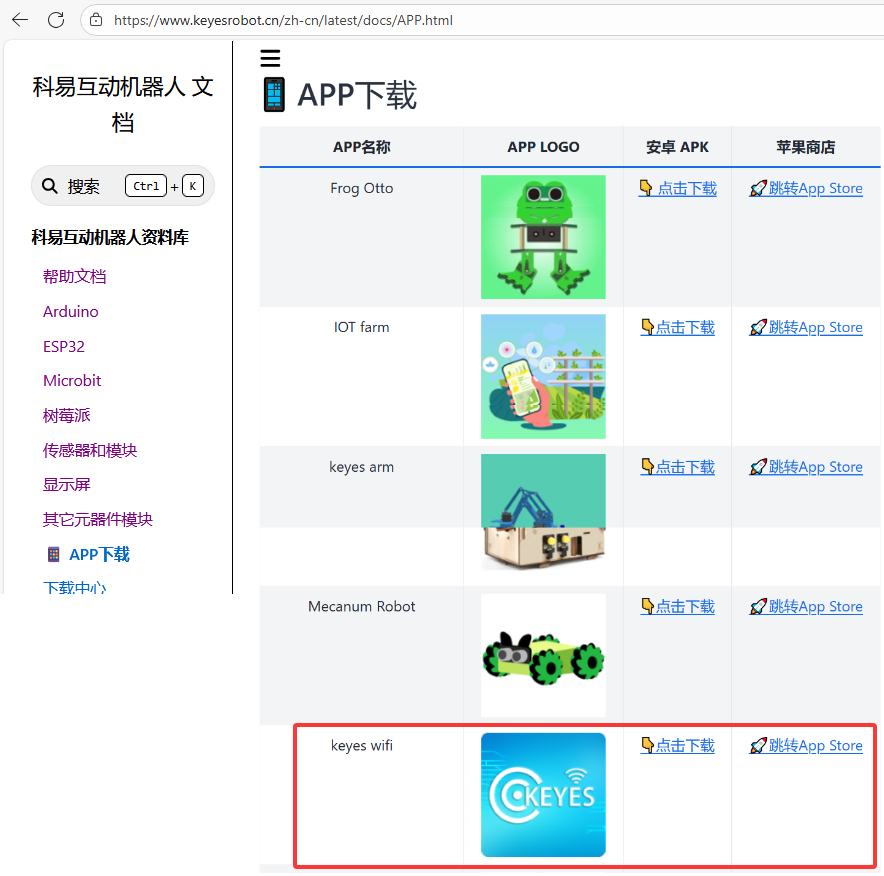Click the Ctrl key hint in search
This screenshot has height=876, width=884.
[146, 185]
